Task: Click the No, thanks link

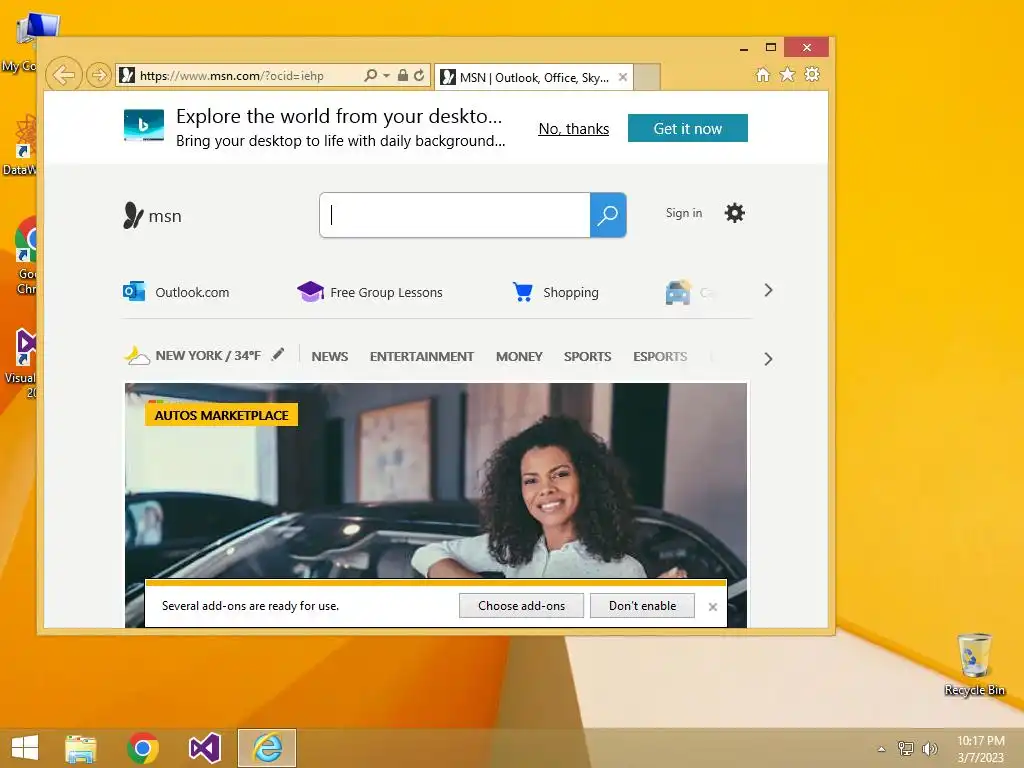Action: pyautogui.click(x=573, y=129)
